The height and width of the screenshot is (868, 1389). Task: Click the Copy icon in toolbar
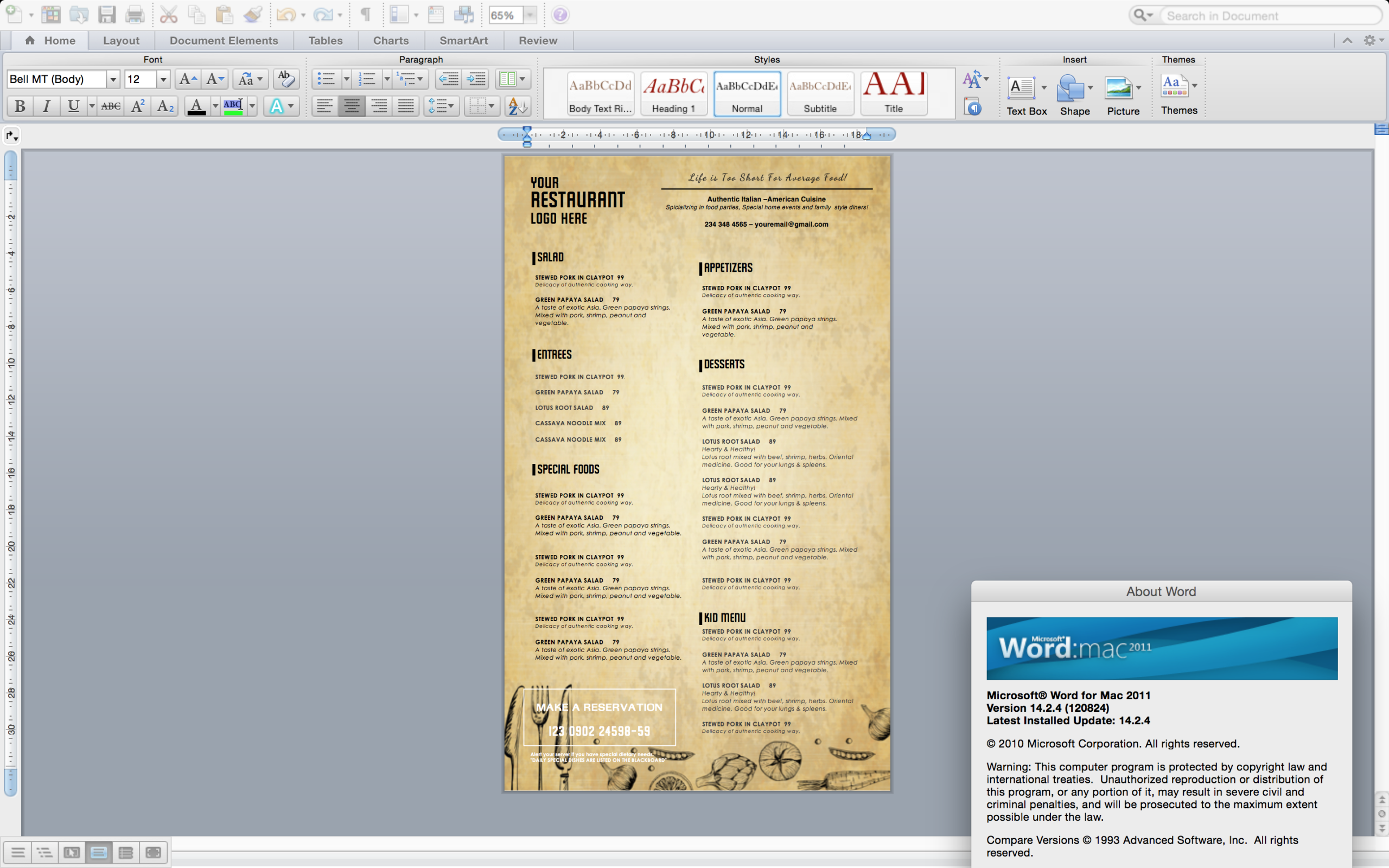[196, 15]
